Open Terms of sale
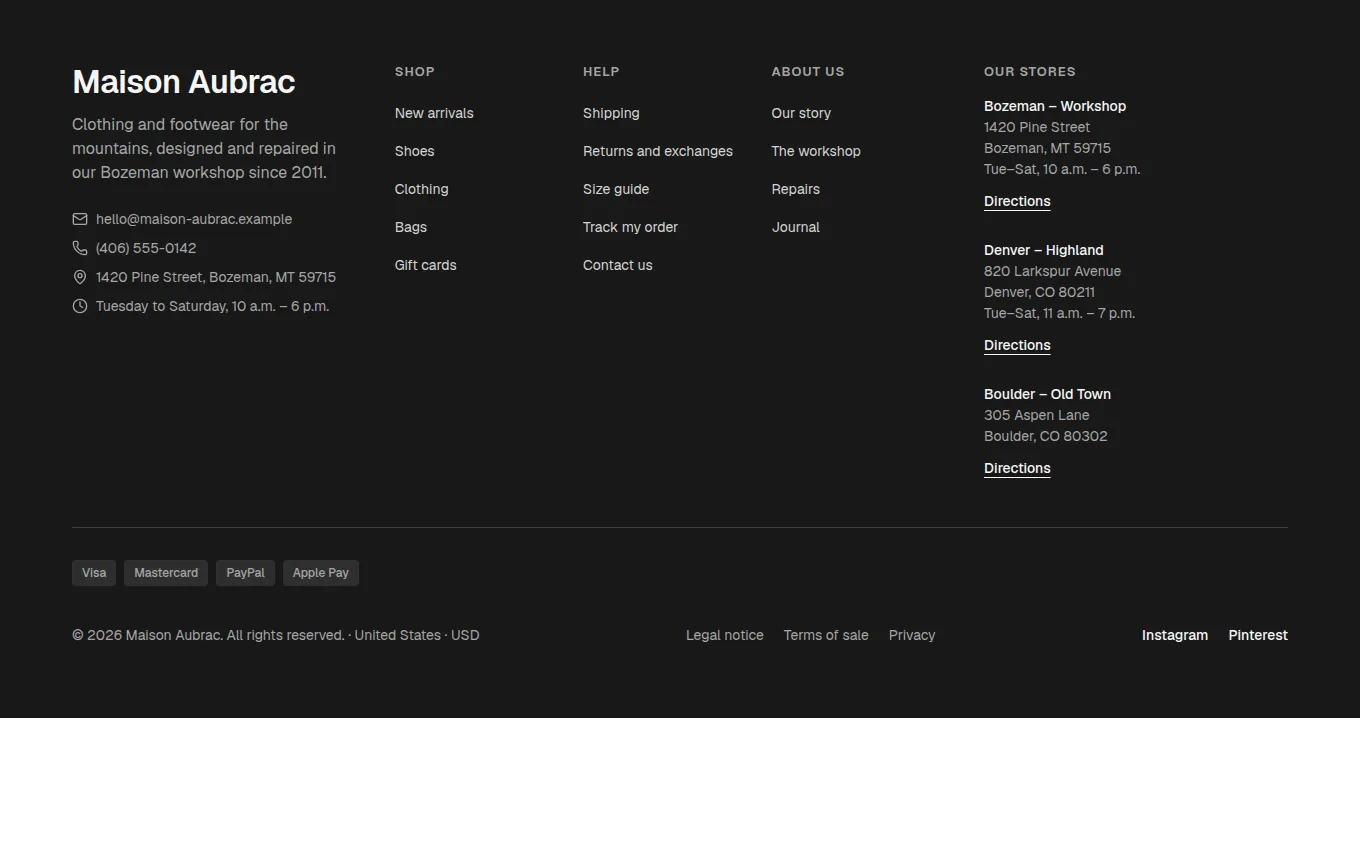1360x850 pixels. pos(826,635)
